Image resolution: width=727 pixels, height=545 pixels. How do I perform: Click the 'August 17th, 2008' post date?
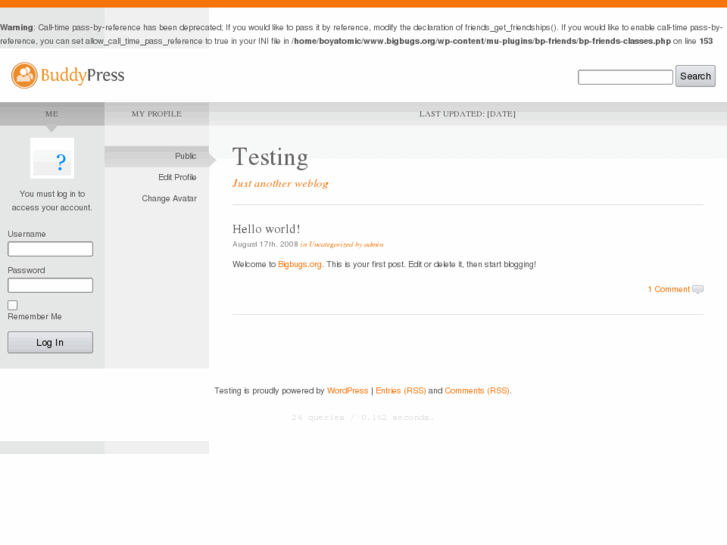pos(265,244)
